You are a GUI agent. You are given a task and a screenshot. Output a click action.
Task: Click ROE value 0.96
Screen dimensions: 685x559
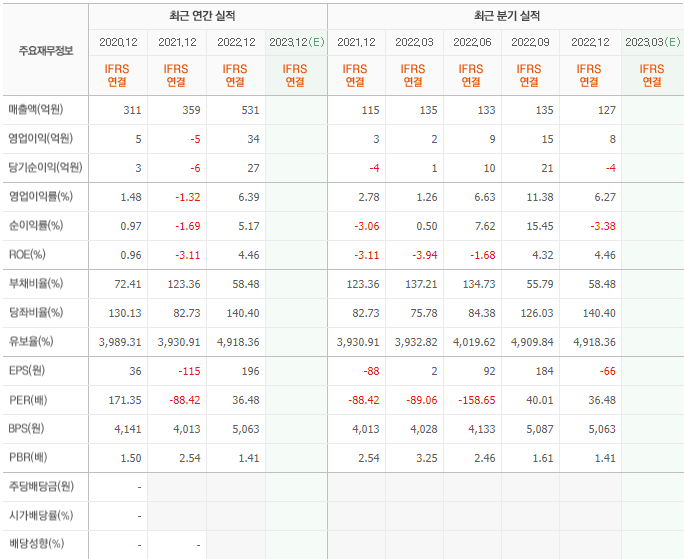[x=131, y=255]
